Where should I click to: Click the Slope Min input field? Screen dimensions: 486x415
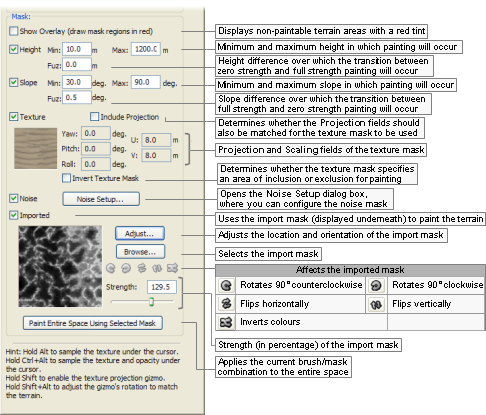click(x=77, y=82)
